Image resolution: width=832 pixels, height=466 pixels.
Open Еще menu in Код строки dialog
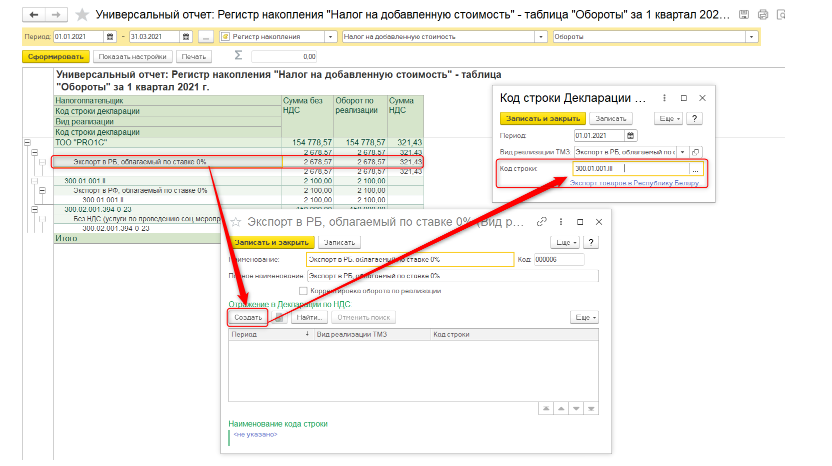coord(670,118)
